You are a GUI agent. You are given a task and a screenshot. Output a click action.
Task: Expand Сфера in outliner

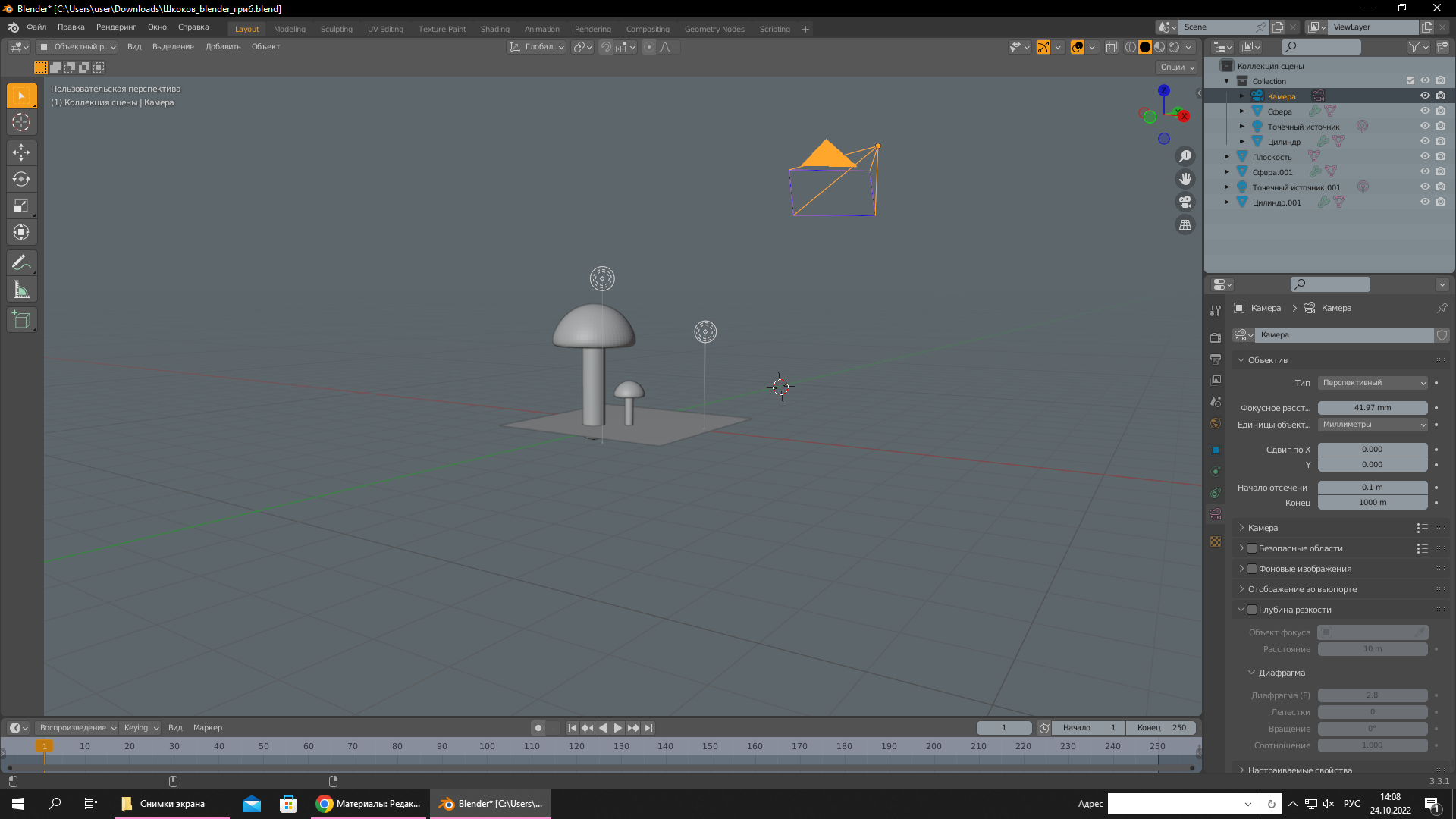click(1242, 111)
